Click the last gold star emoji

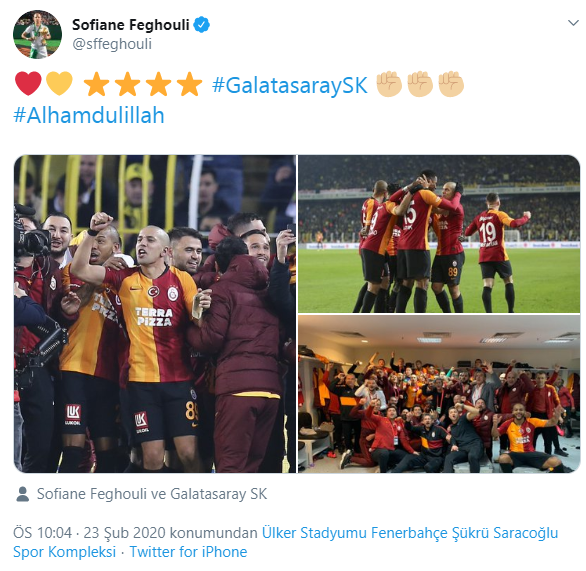(190, 84)
